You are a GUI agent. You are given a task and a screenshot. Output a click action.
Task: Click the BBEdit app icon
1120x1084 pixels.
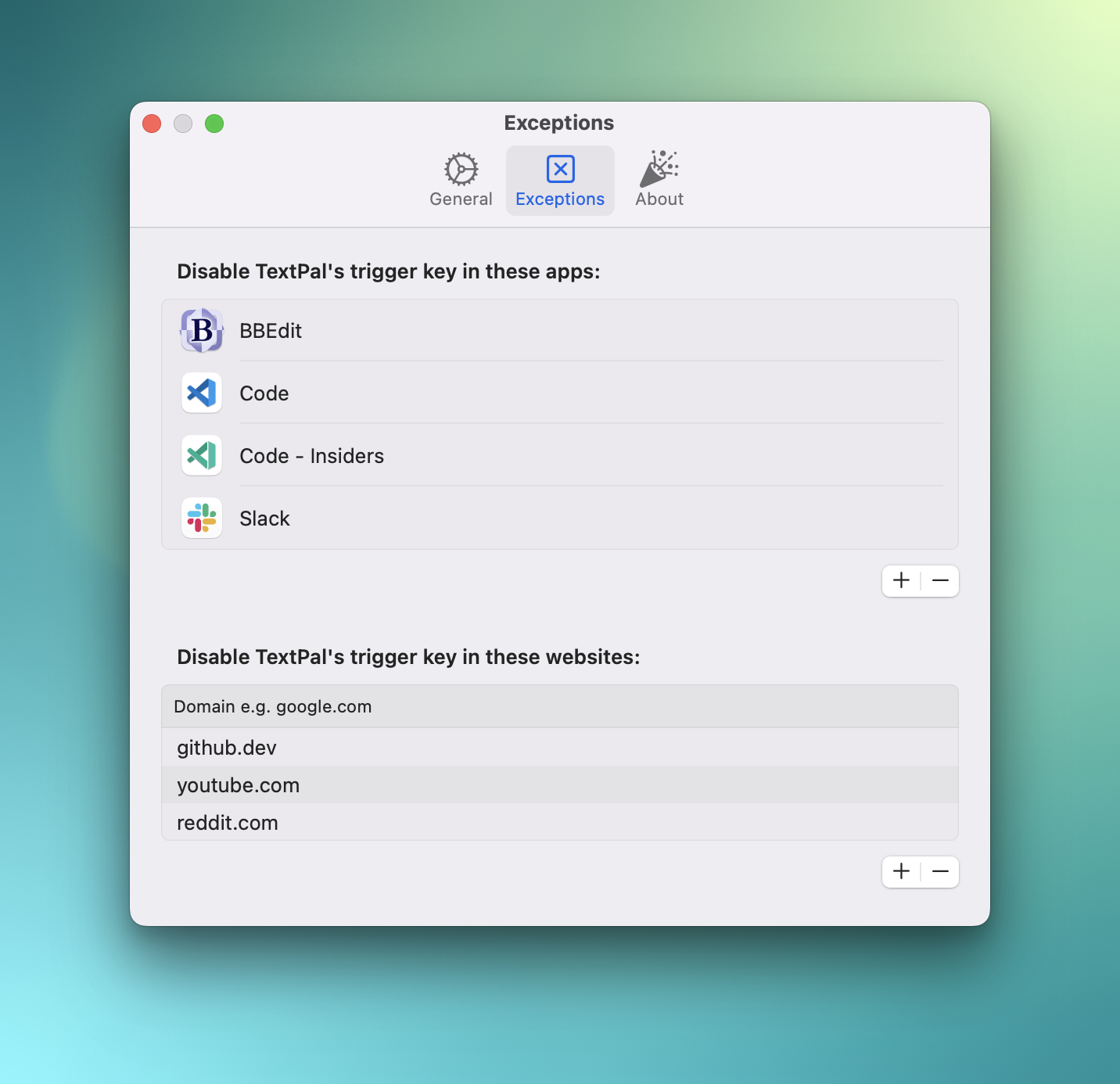tap(202, 331)
